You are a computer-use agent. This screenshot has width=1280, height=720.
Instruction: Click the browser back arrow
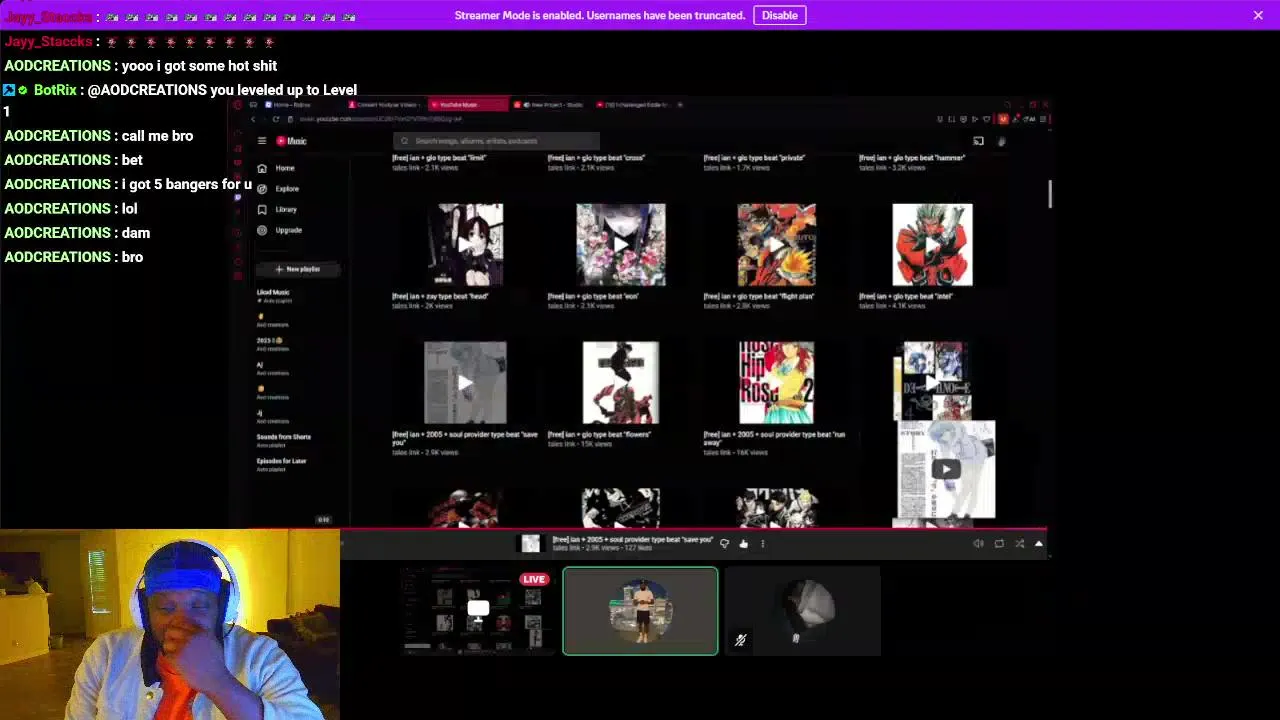point(252,119)
